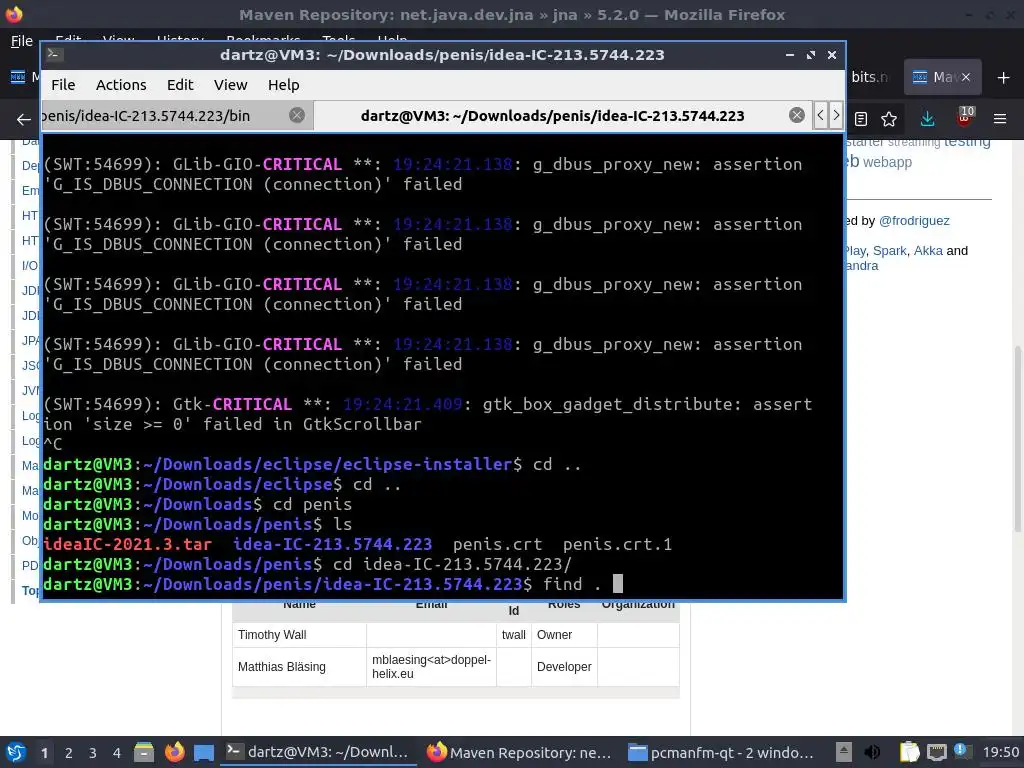Screen dimensions: 1024x768
Task: Open terminal View menu
Action: click(231, 85)
